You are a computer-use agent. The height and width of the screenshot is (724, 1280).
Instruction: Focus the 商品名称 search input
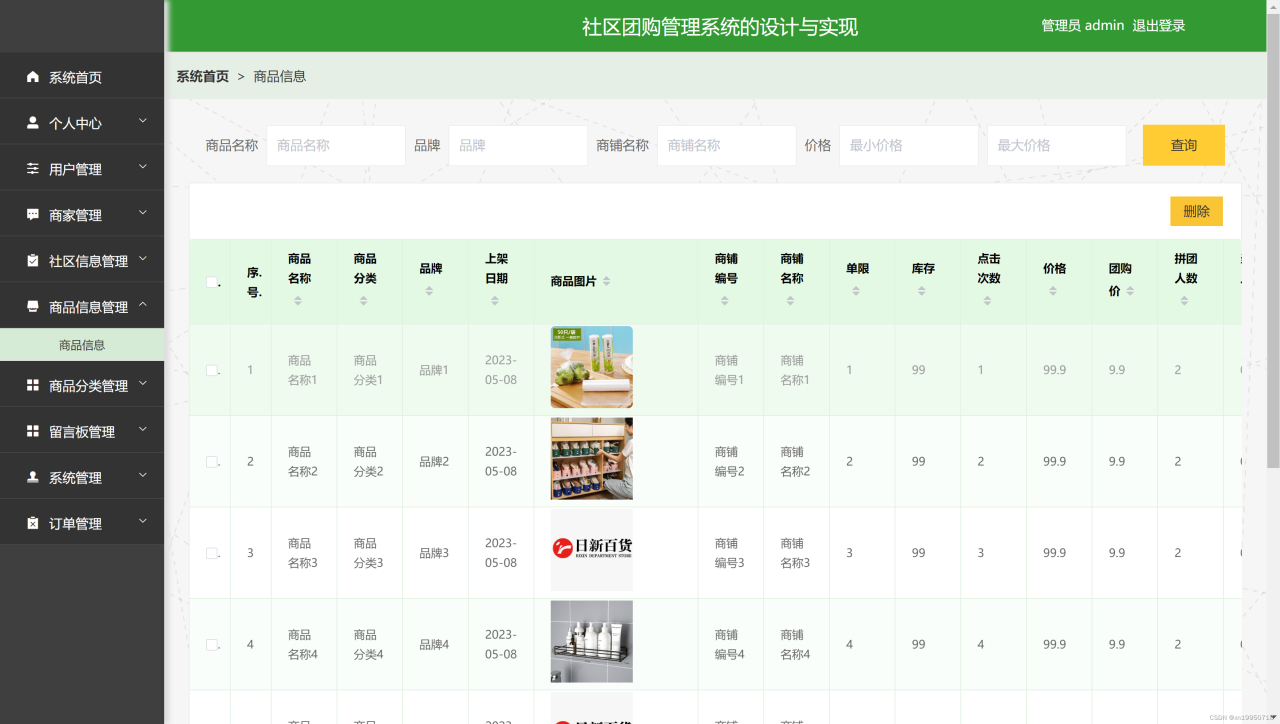tap(336, 145)
